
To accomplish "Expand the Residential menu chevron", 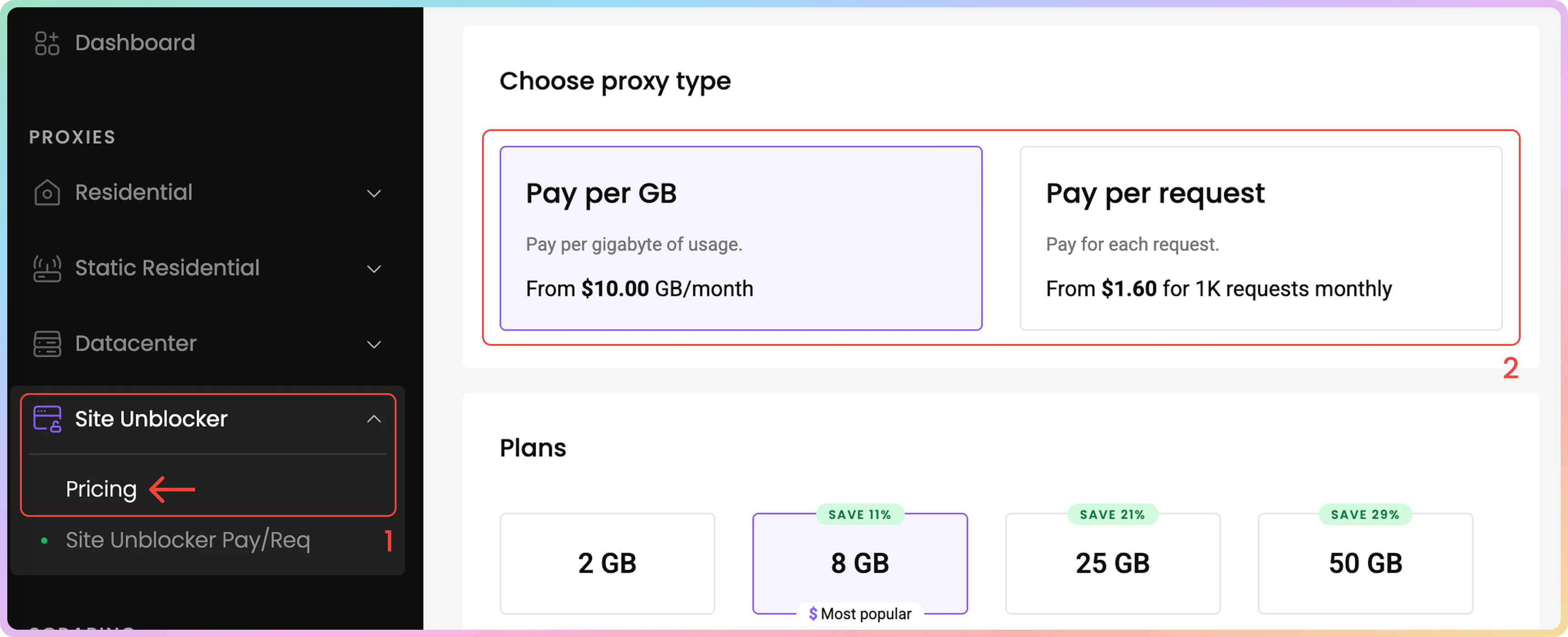I will [374, 194].
